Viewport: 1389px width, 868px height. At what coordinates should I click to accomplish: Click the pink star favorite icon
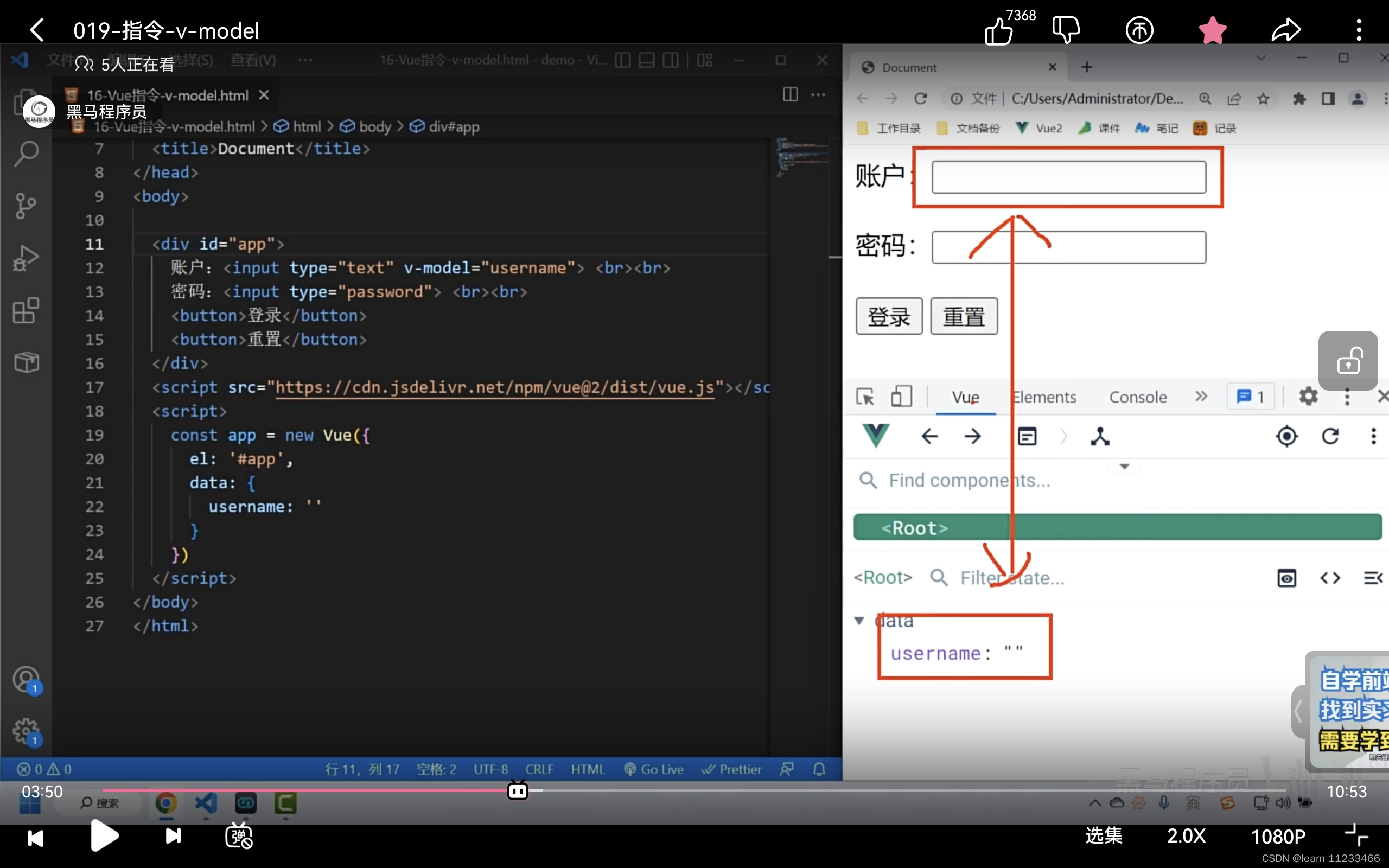click(1212, 30)
